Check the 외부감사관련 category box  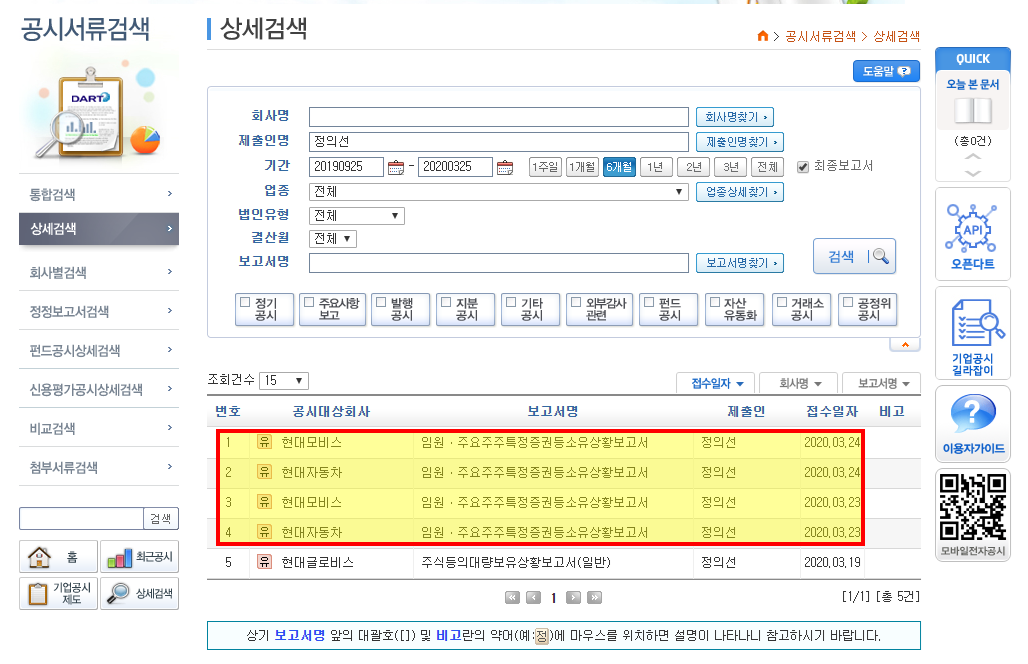click(x=576, y=302)
